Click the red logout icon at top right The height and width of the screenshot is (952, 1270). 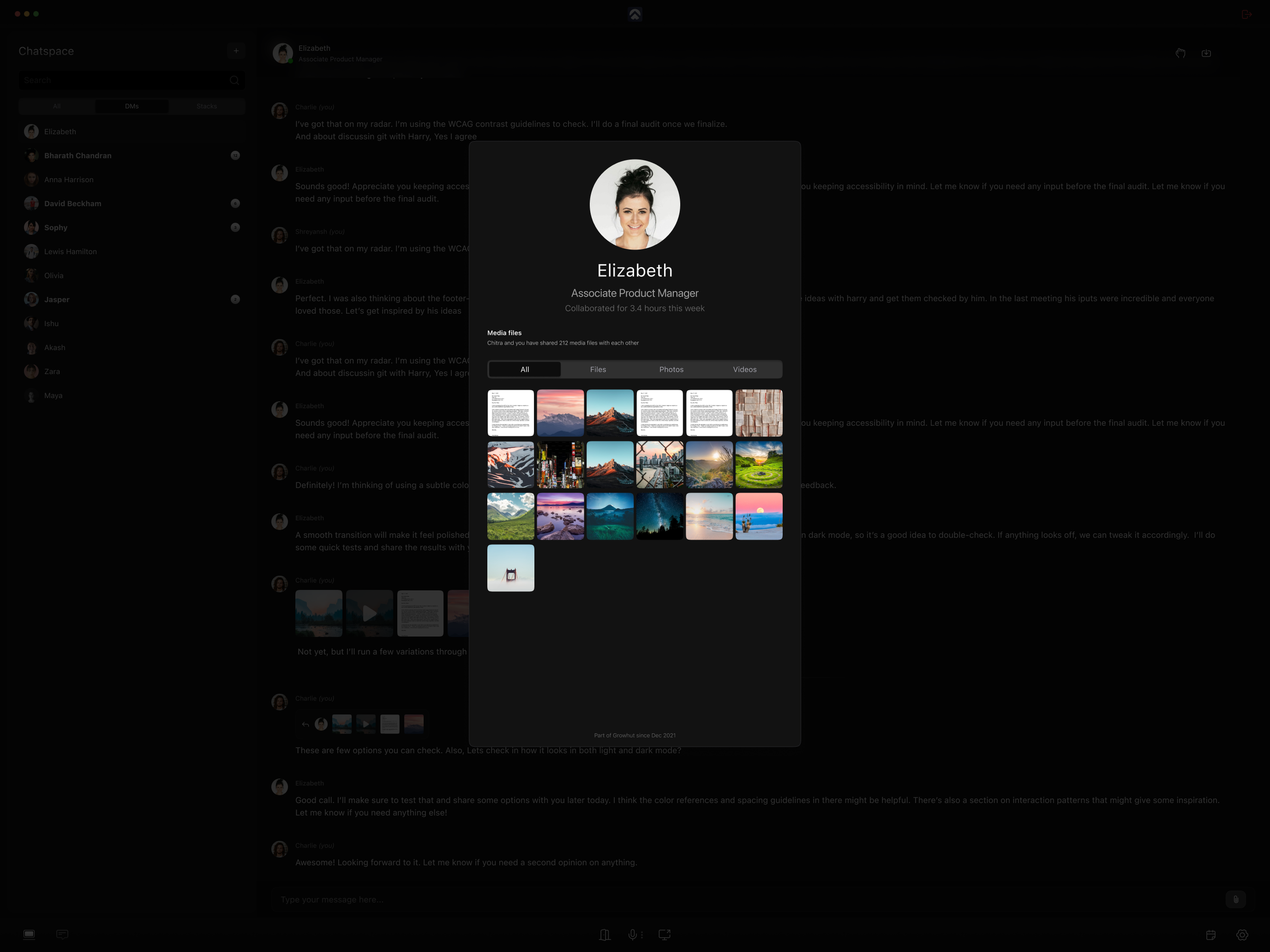(x=1246, y=14)
